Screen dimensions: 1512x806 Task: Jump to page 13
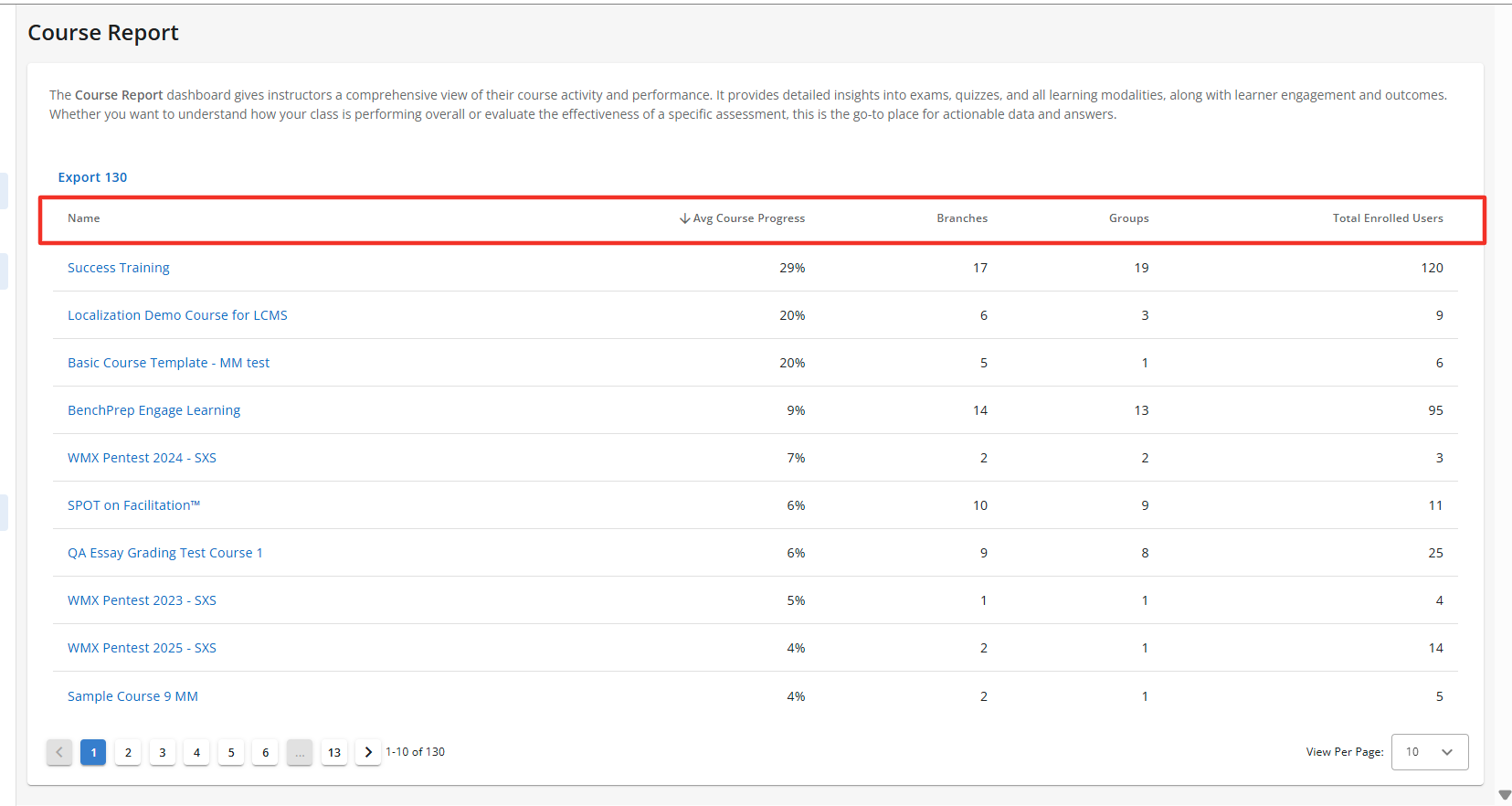pos(334,752)
